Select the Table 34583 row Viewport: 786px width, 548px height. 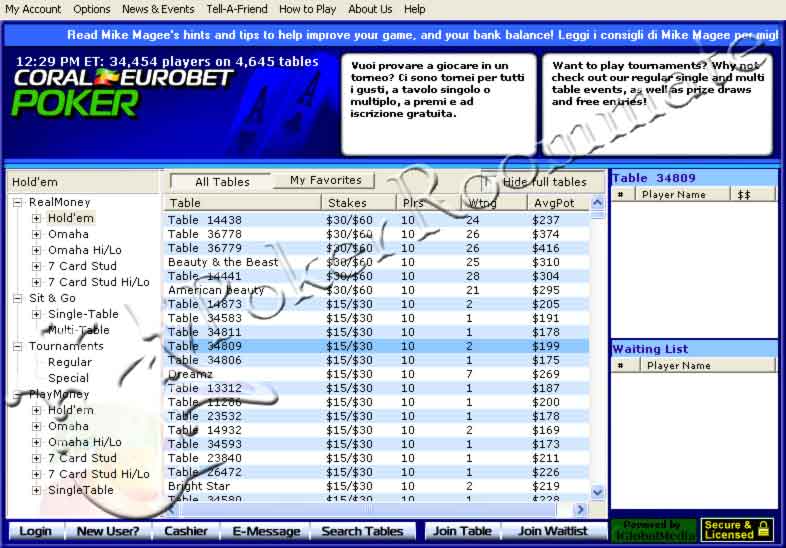tap(377, 318)
